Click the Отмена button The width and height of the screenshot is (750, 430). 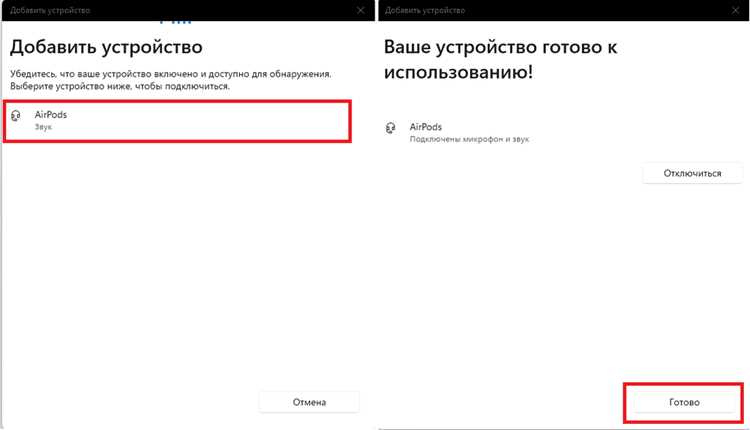309,402
